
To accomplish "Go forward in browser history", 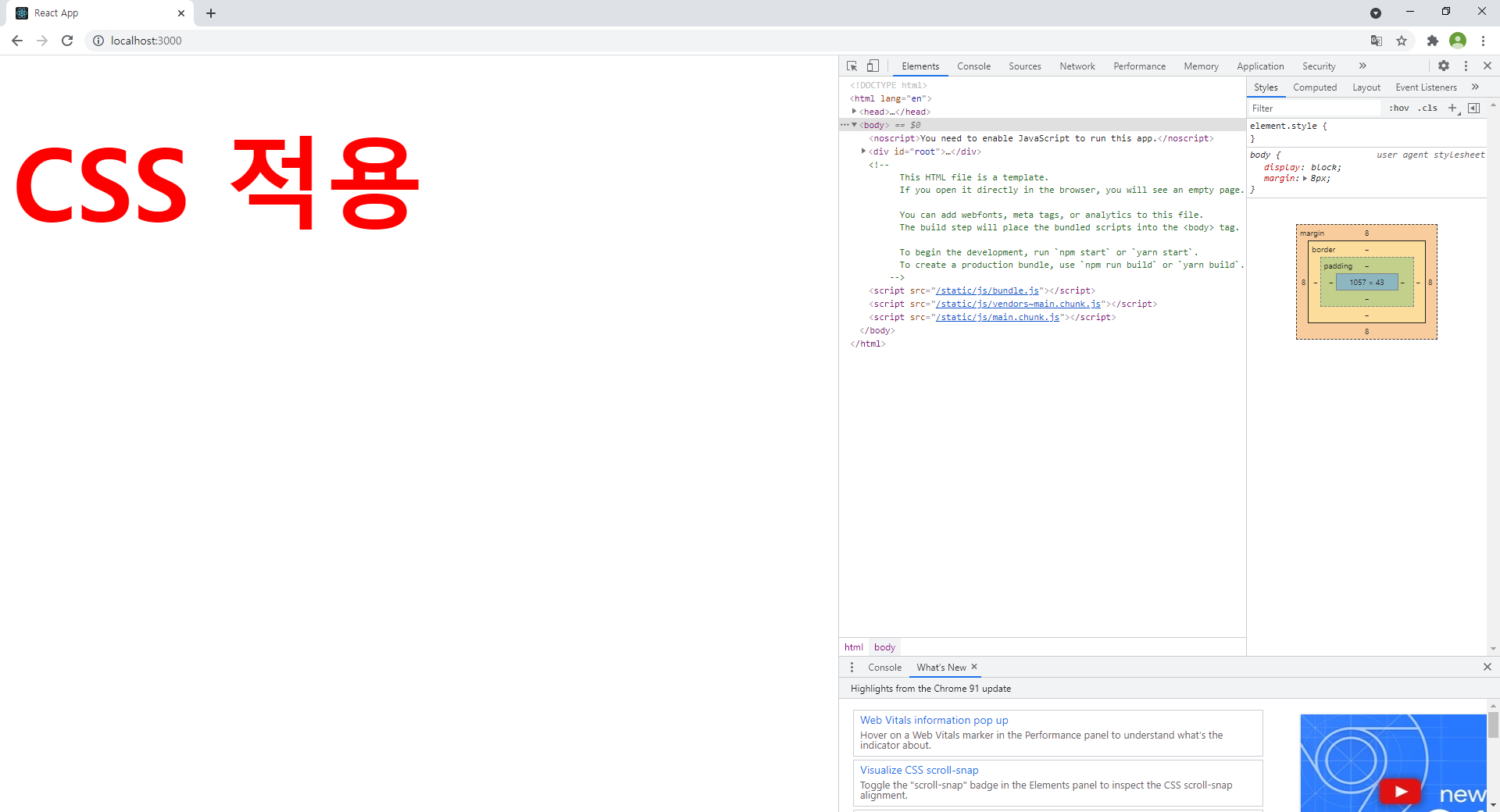I will [42, 41].
